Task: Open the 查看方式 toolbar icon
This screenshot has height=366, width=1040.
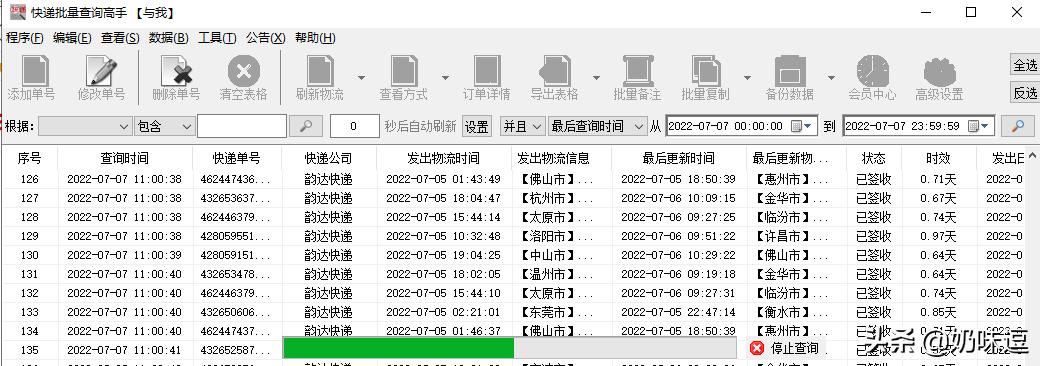Action: (x=404, y=71)
